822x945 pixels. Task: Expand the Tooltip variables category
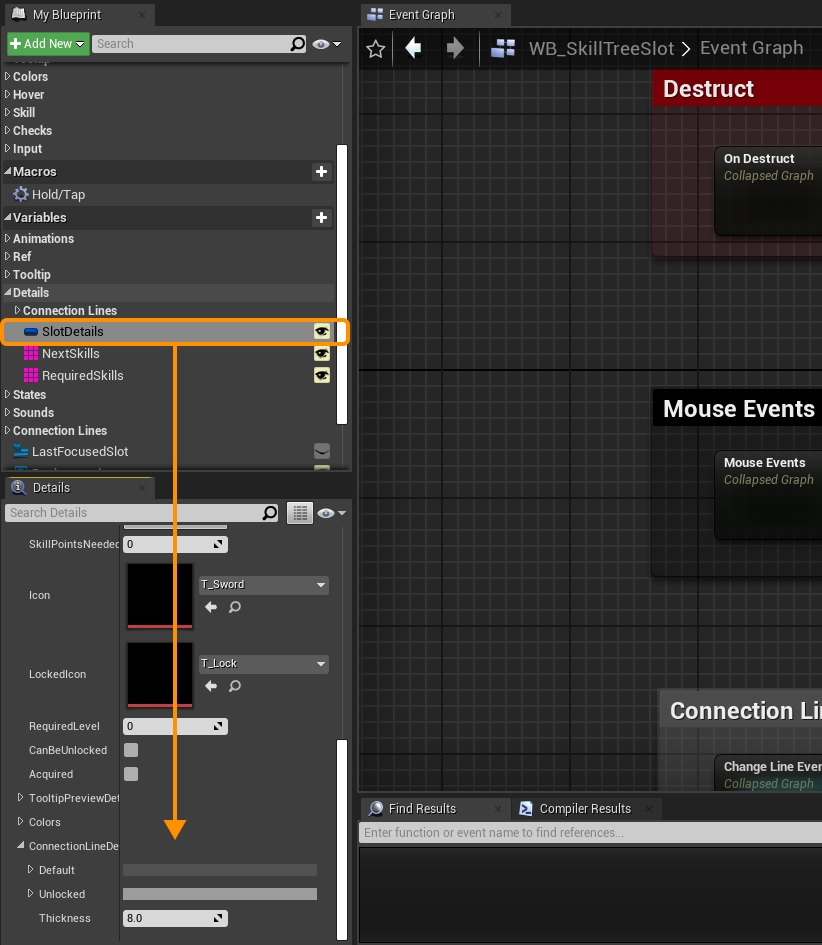coord(8,275)
